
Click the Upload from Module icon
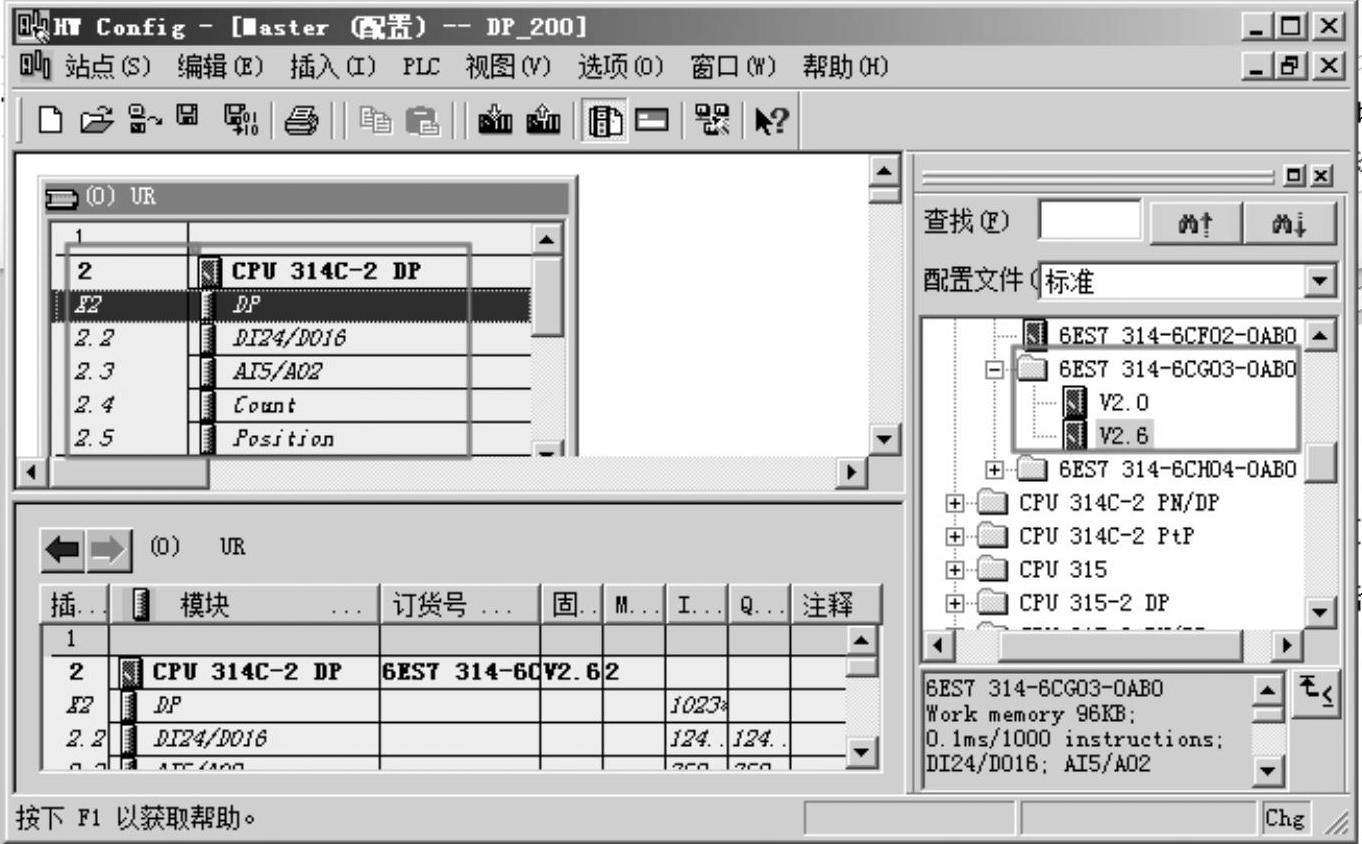click(543, 122)
